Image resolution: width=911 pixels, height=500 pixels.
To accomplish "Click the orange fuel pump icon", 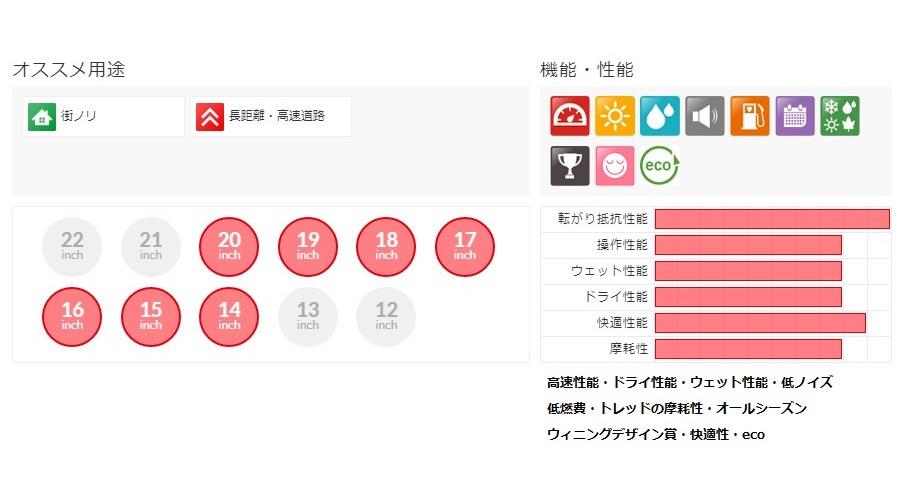I will [749, 116].
